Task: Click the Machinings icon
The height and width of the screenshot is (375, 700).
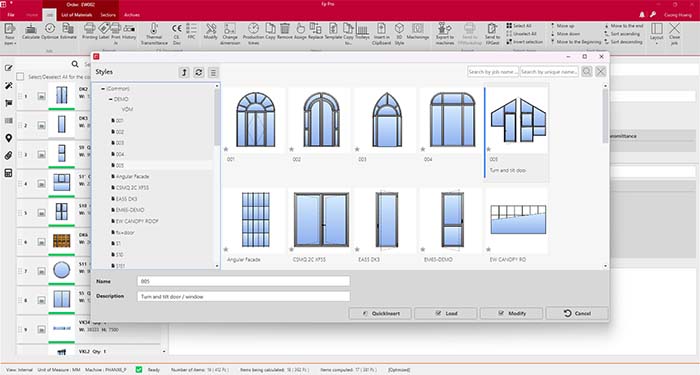Action: [418, 32]
